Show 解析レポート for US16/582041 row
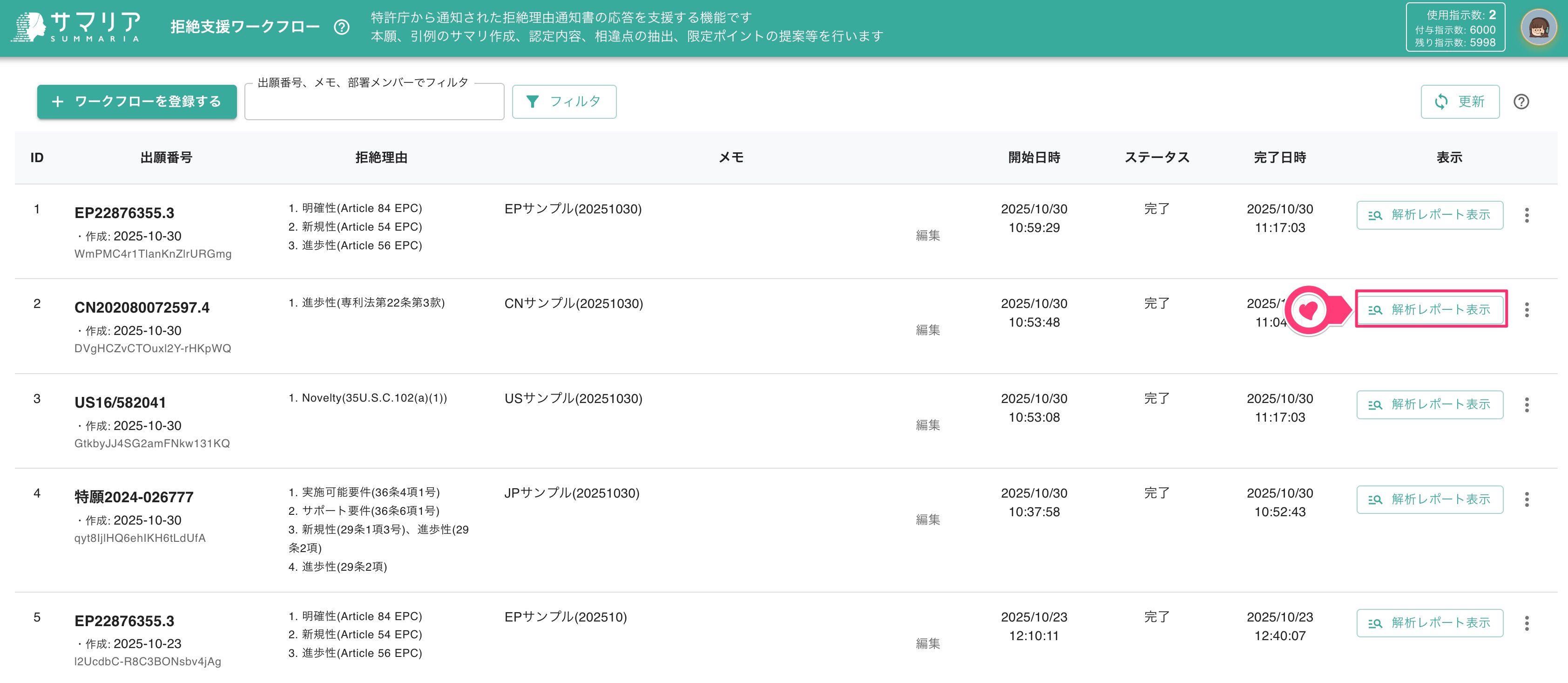Image resolution: width=1568 pixels, height=683 pixels. pos(1430,404)
